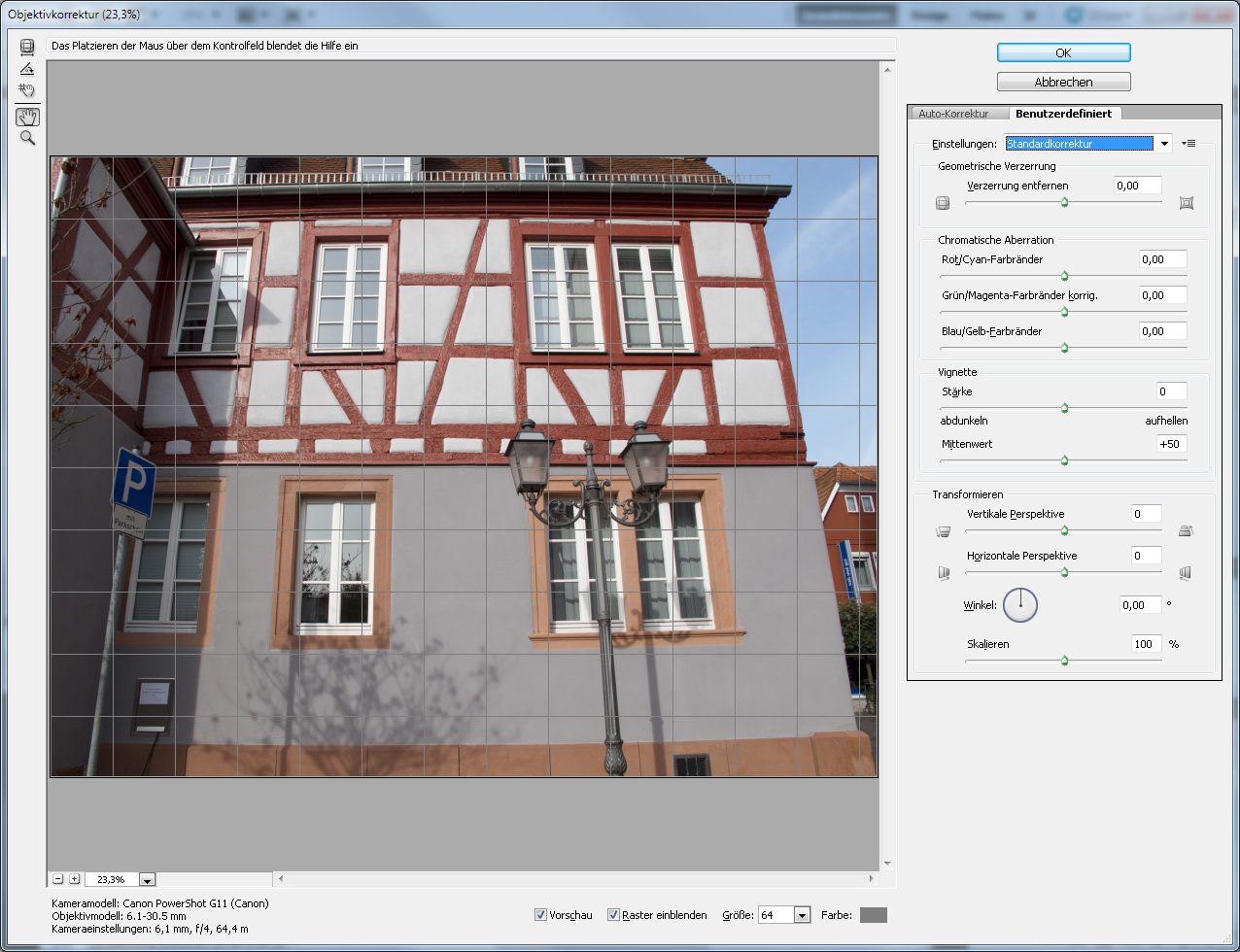Image resolution: width=1240 pixels, height=952 pixels.
Task: Select the Move Grid tool icon
Action: coord(27,91)
